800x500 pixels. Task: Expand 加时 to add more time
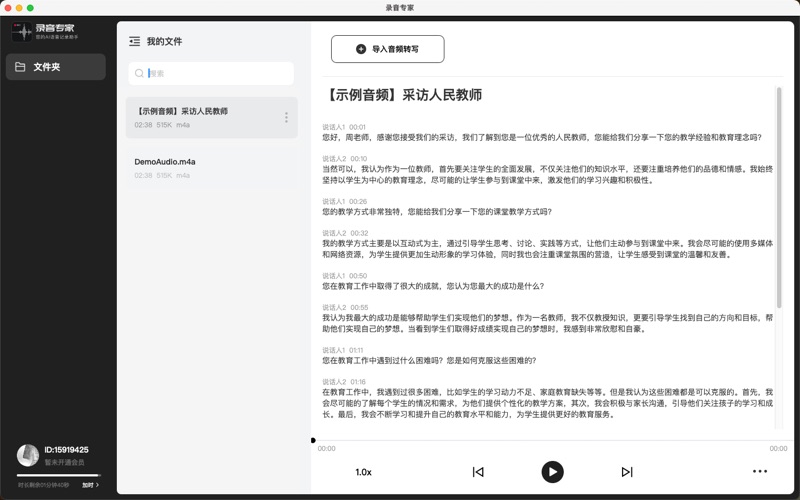90,484
